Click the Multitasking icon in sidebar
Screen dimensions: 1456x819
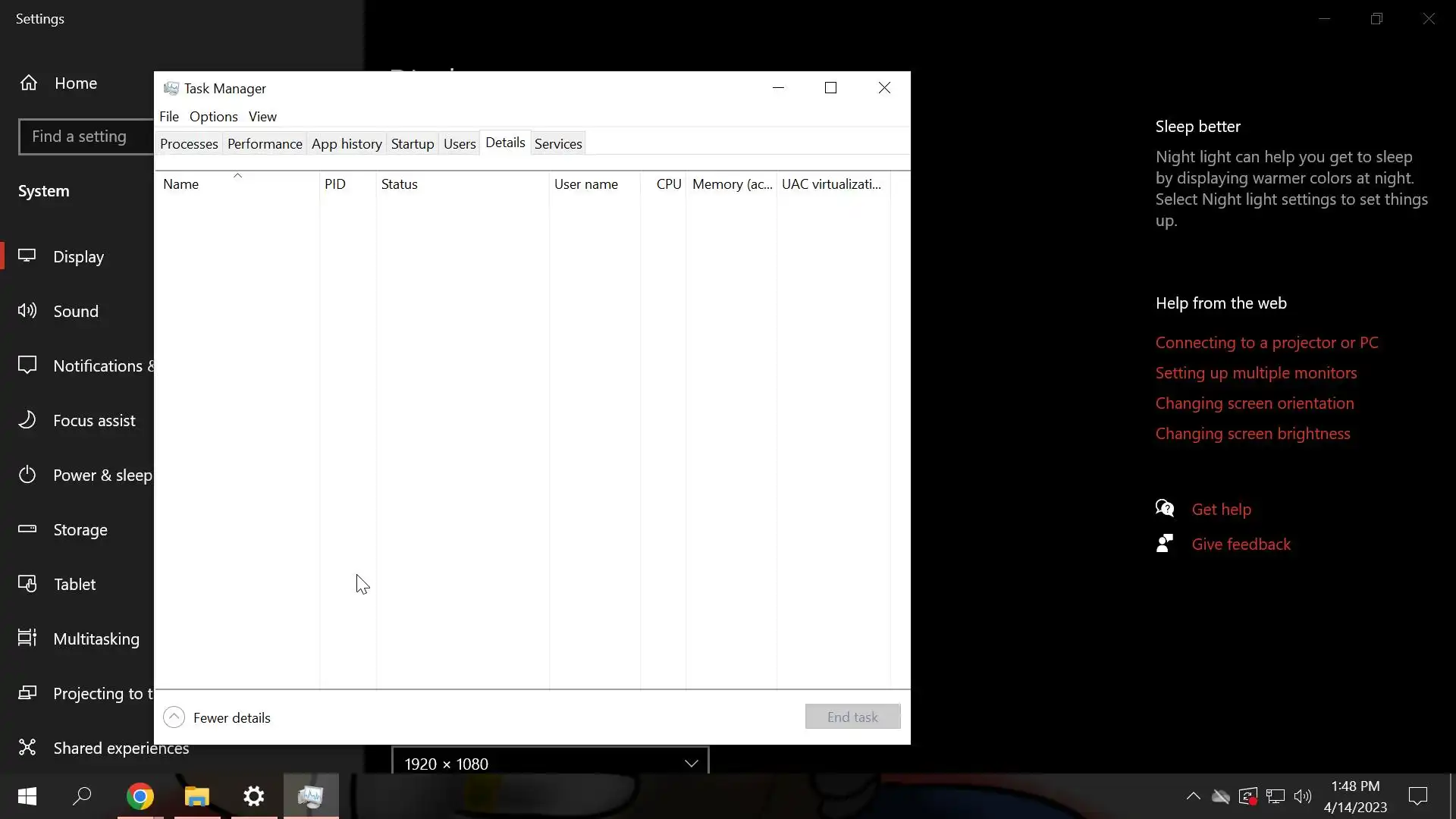point(27,638)
